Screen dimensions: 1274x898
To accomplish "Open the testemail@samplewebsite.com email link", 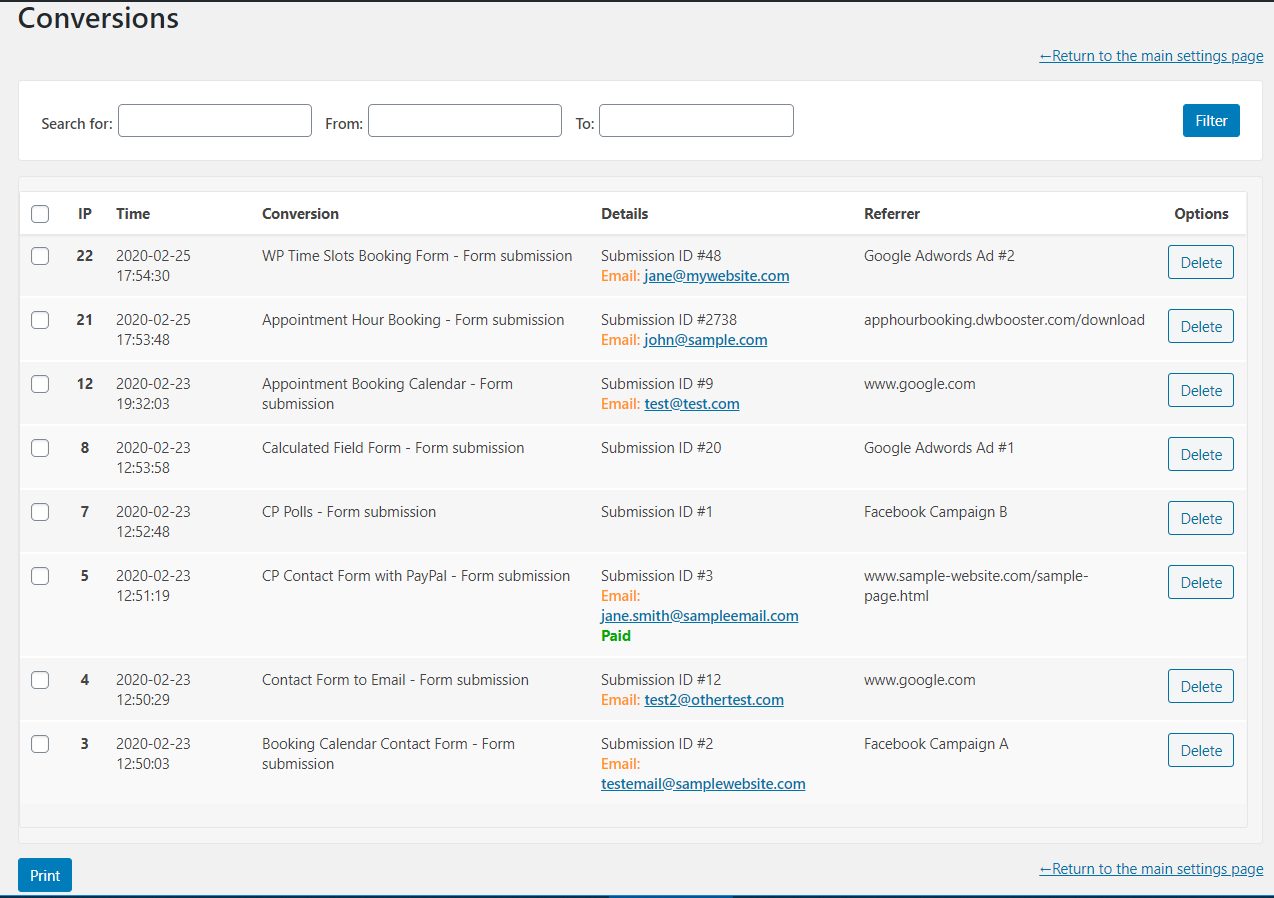I will [703, 784].
